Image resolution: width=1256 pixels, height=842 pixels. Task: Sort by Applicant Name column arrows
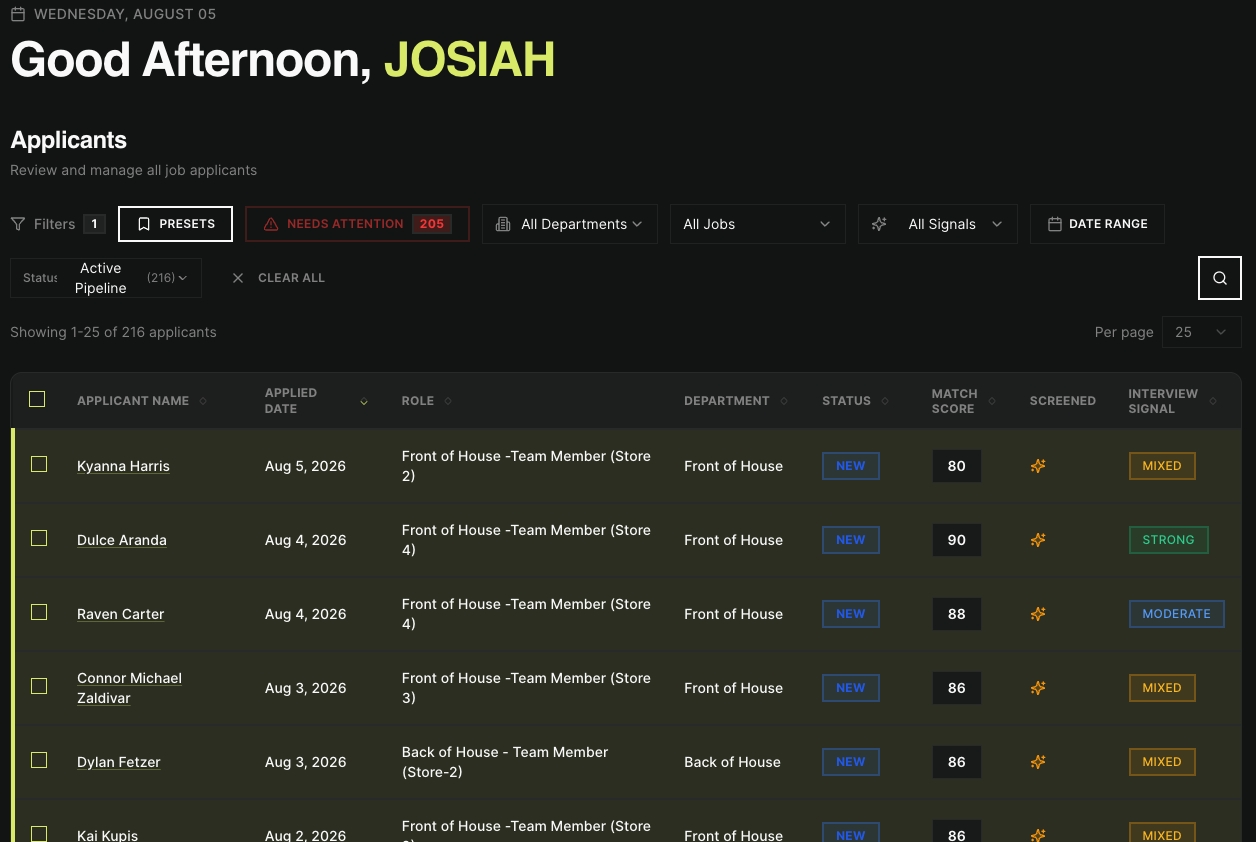click(x=203, y=401)
